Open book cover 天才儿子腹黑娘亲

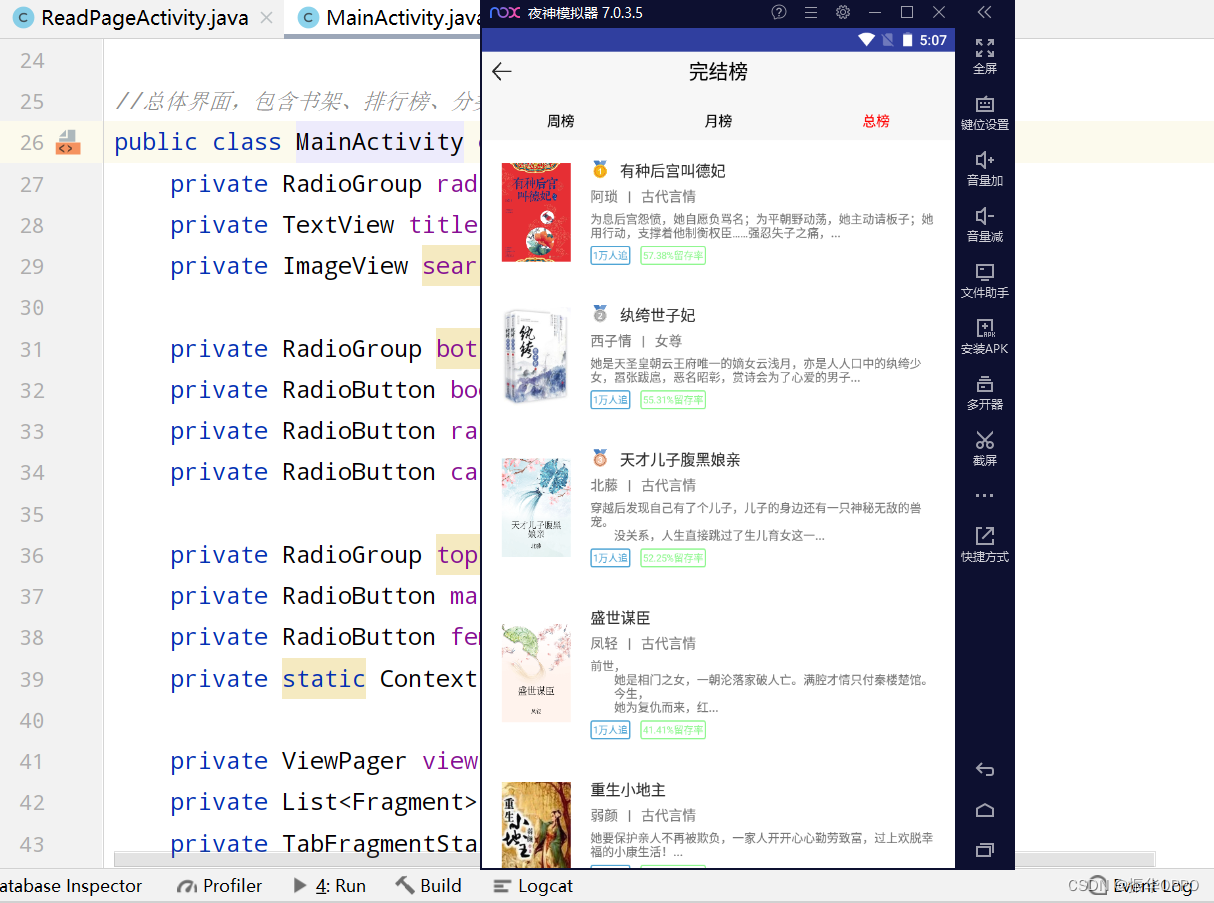pos(536,507)
